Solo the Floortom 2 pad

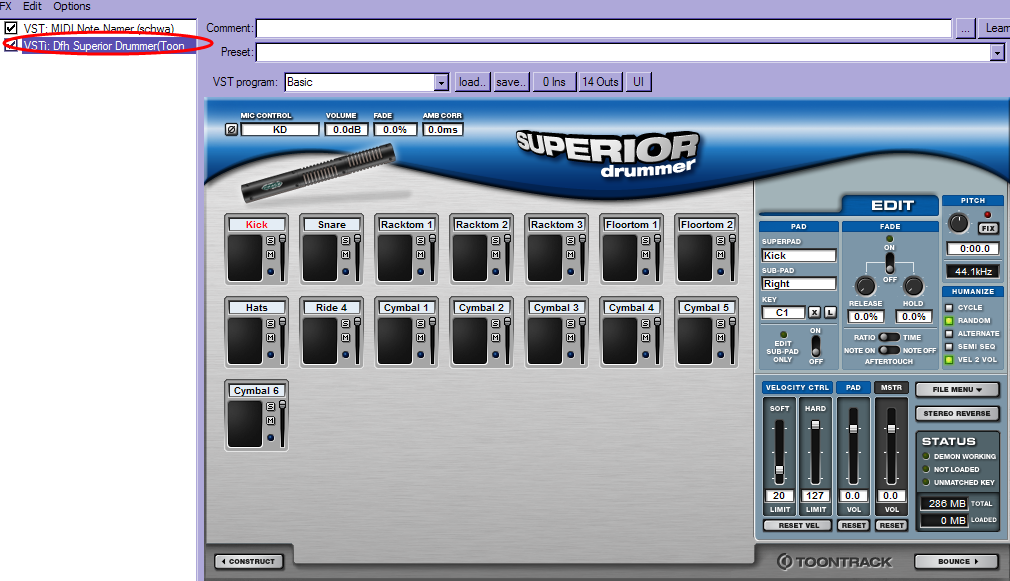(721, 240)
